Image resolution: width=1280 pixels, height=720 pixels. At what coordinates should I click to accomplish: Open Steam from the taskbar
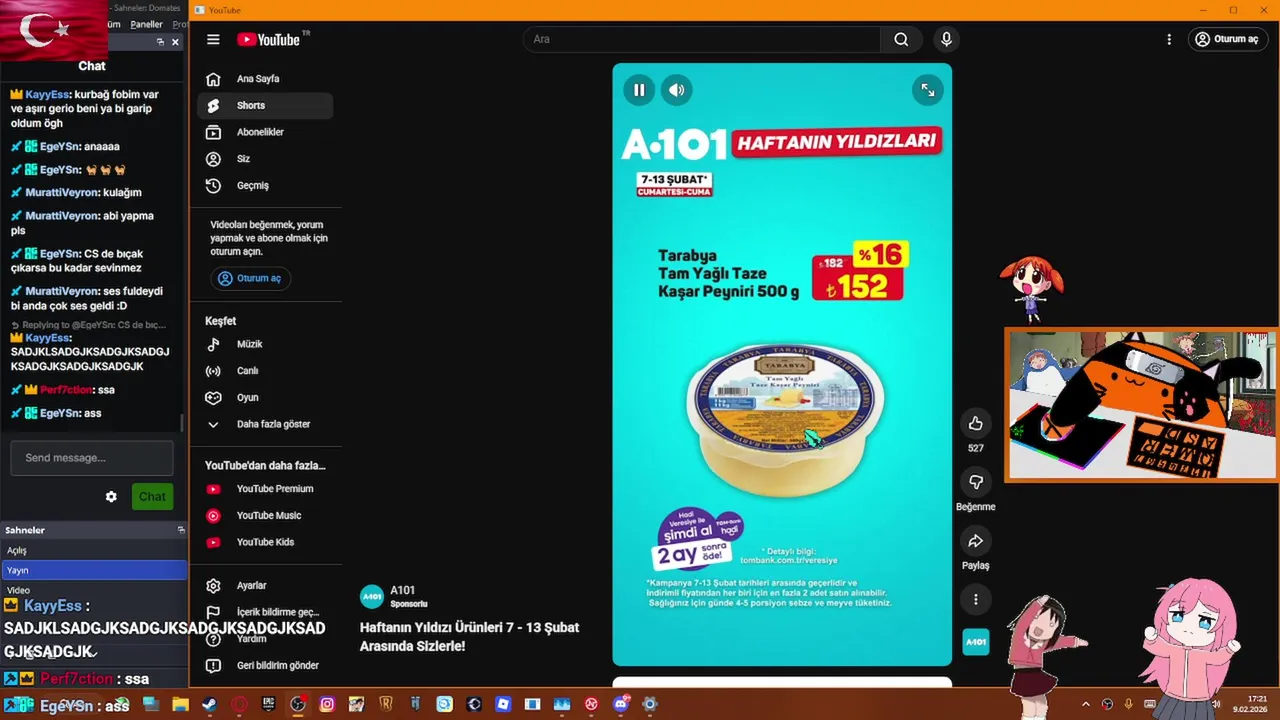(209, 704)
